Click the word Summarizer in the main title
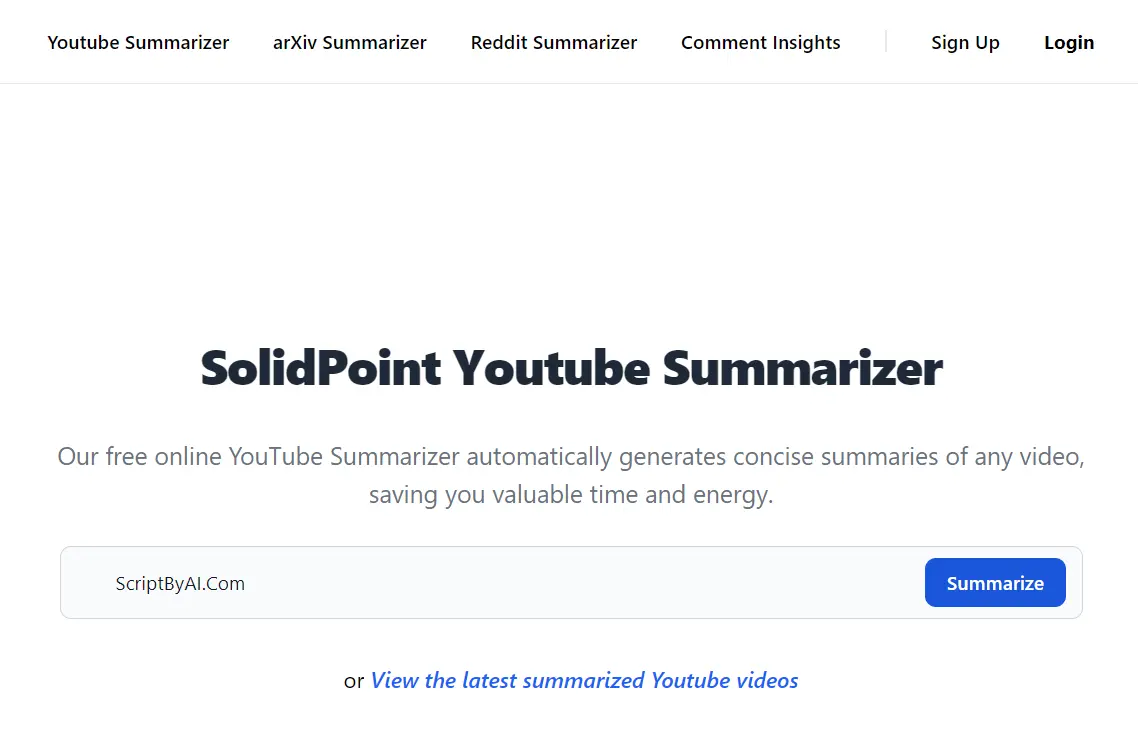The height and width of the screenshot is (731, 1138). pyautogui.click(x=802, y=368)
